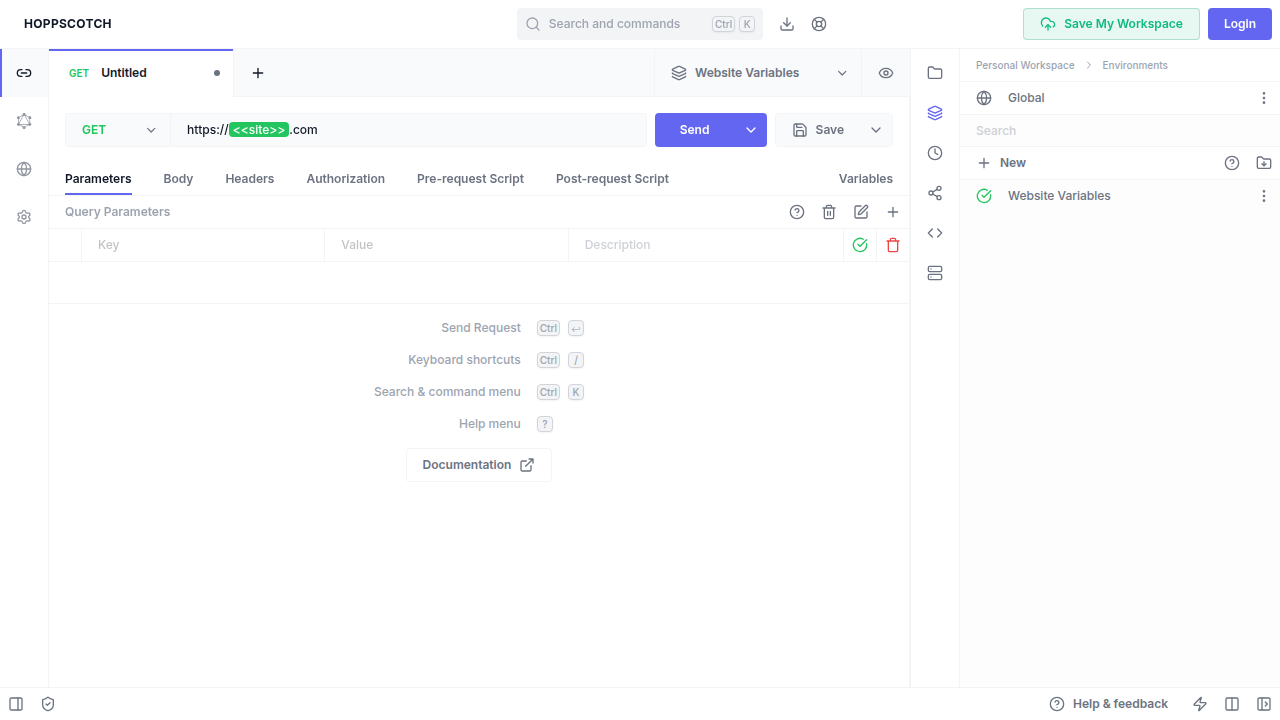1280x720 pixels.
Task: Toggle right panel collapse in footer
Action: tap(1264, 704)
